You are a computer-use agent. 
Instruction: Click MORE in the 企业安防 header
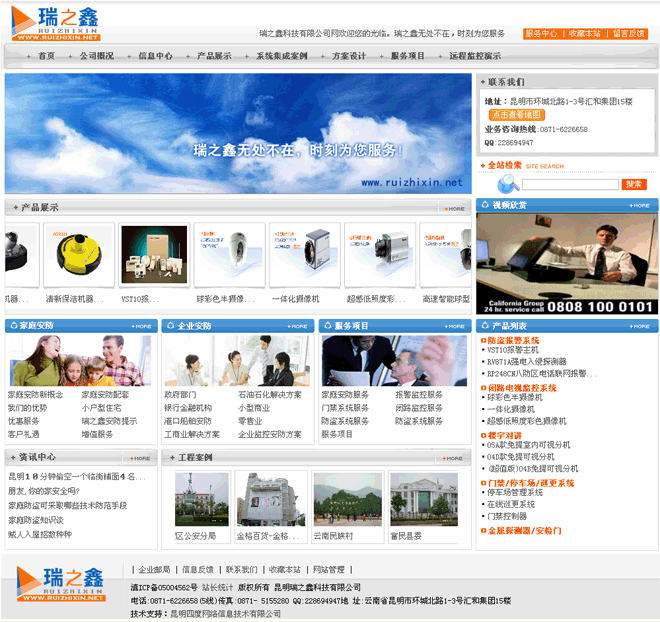pos(298,327)
